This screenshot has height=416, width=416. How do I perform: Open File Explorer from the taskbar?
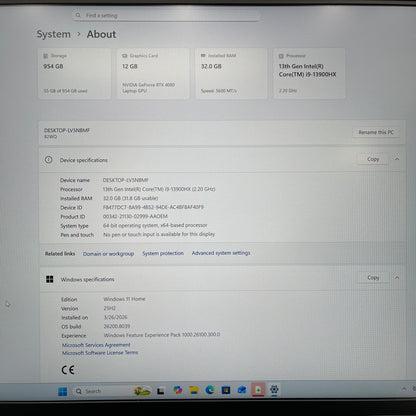[194, 390]
